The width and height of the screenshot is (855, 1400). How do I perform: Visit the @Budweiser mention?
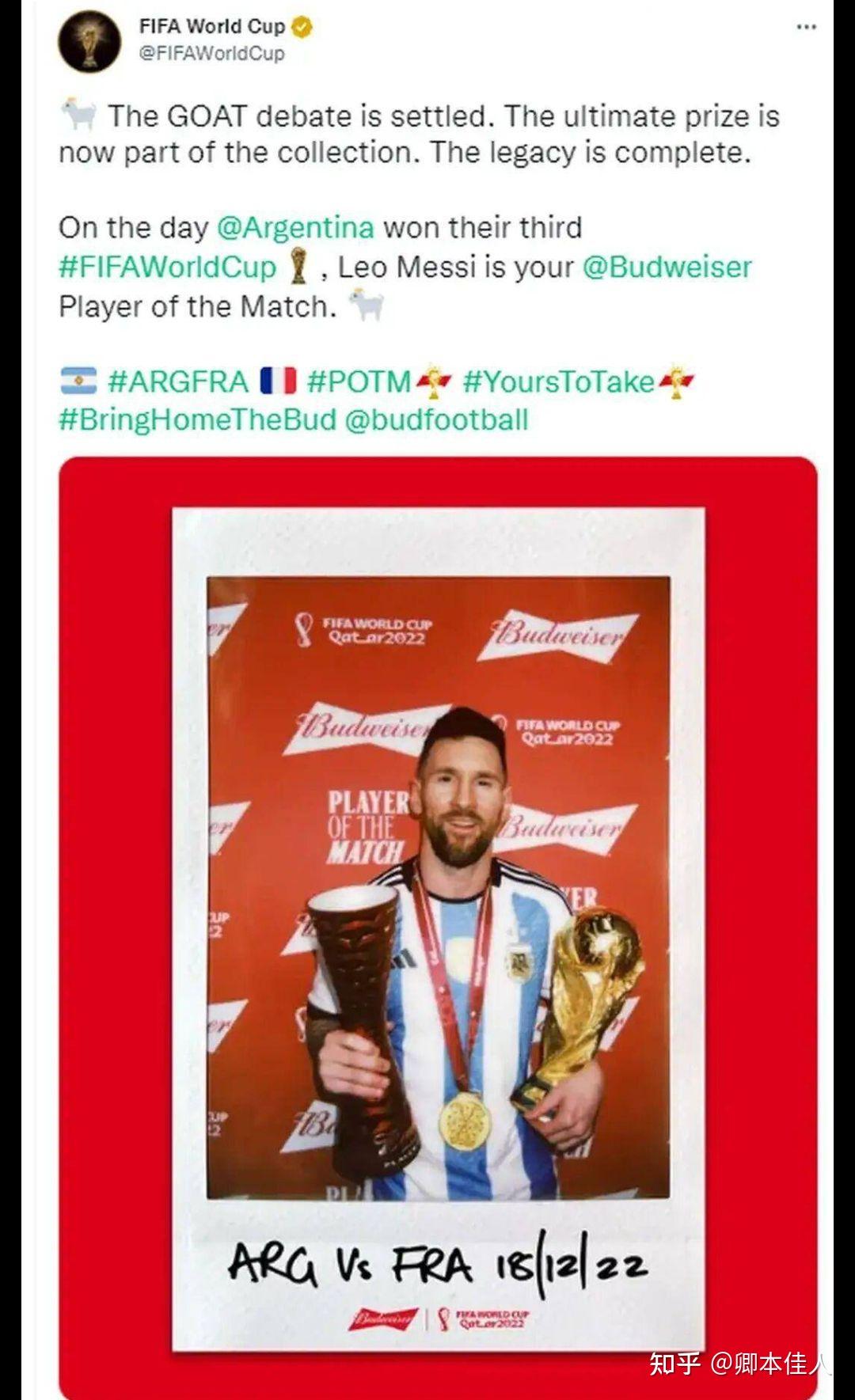[667, 267]
